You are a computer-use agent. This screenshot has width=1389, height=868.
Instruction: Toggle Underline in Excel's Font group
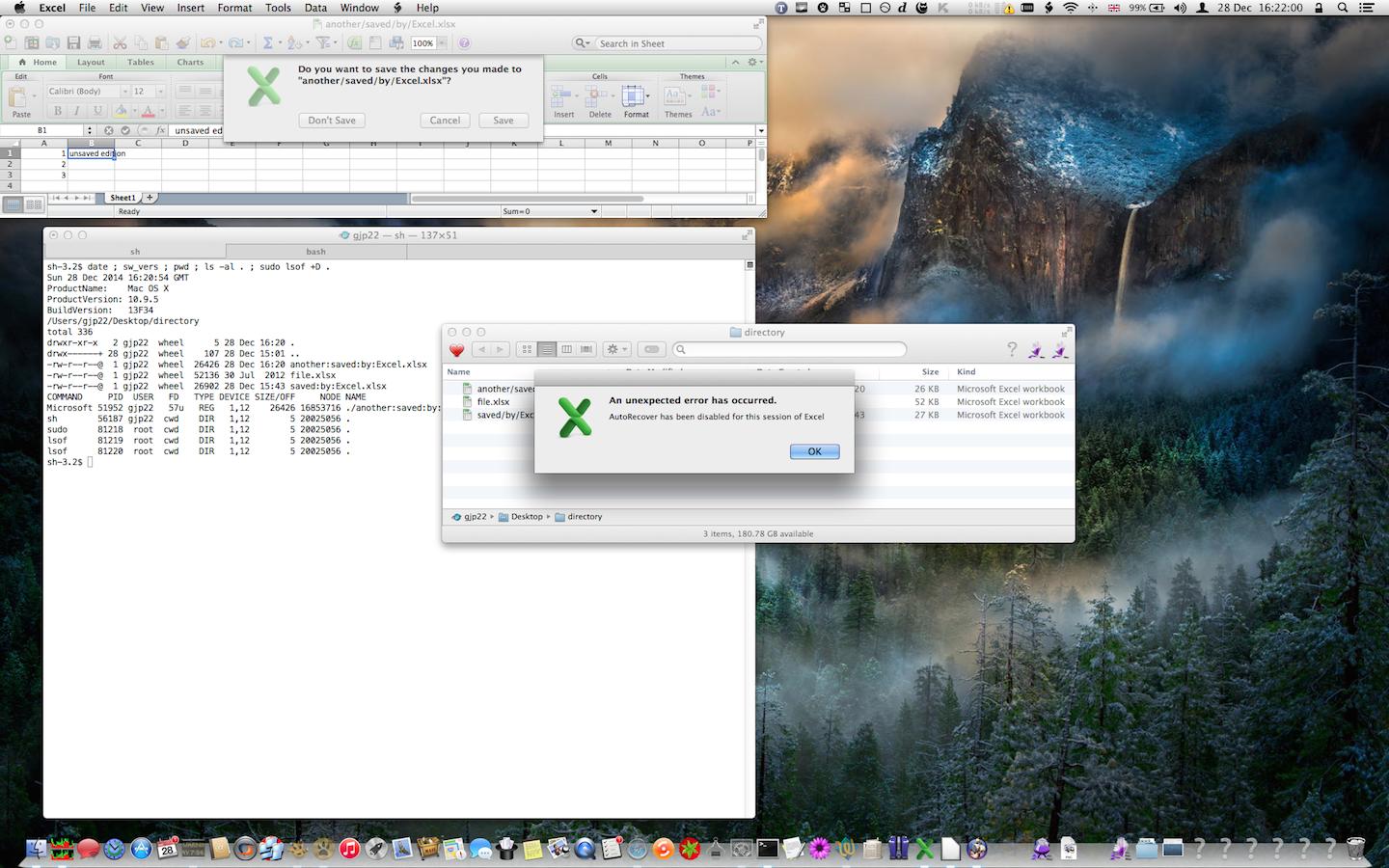(x=96, y=111)
